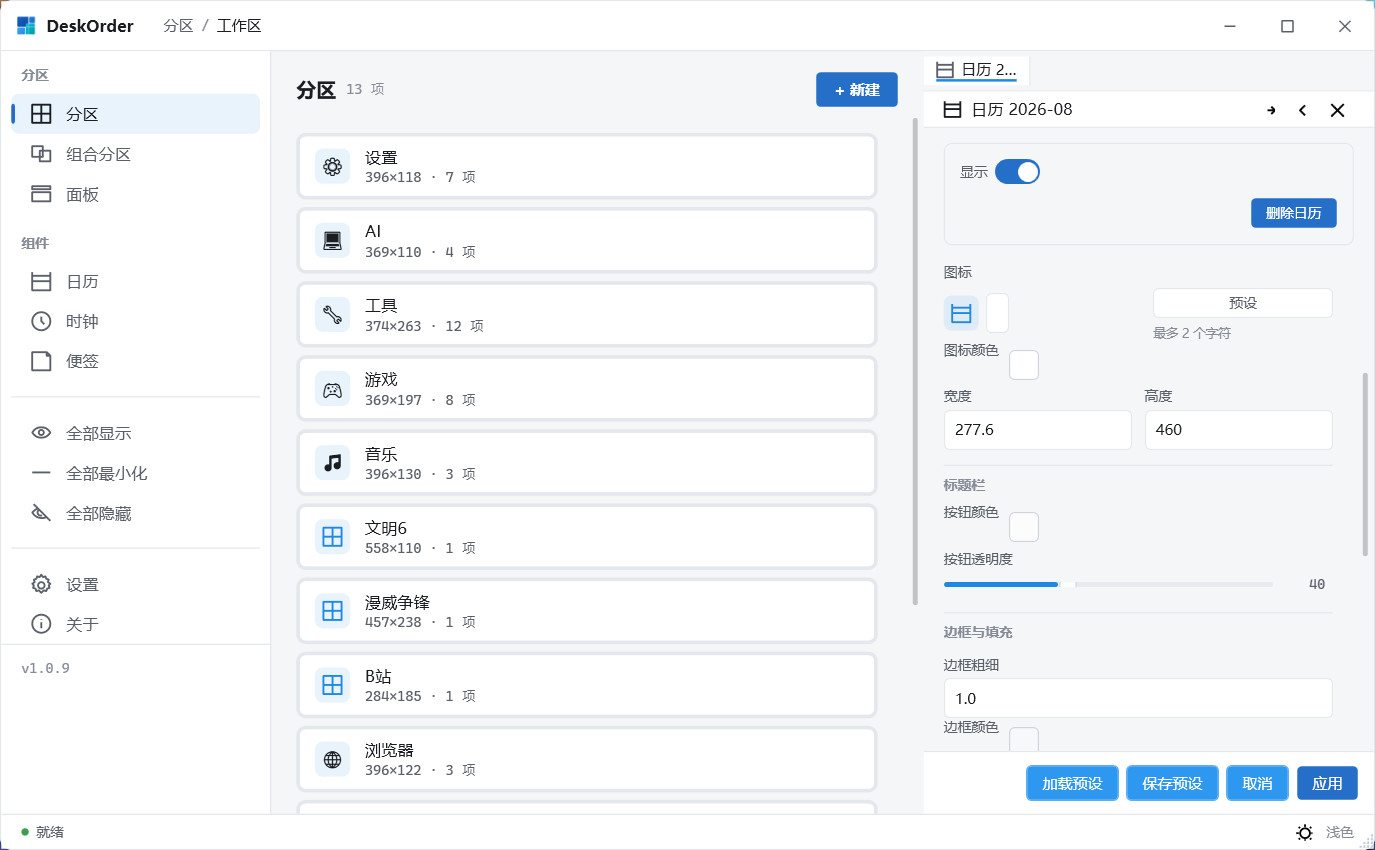Click the gear icon of 设置 partition card
The height and width of the screenshot is (850, 1375).
pos(333,166)
